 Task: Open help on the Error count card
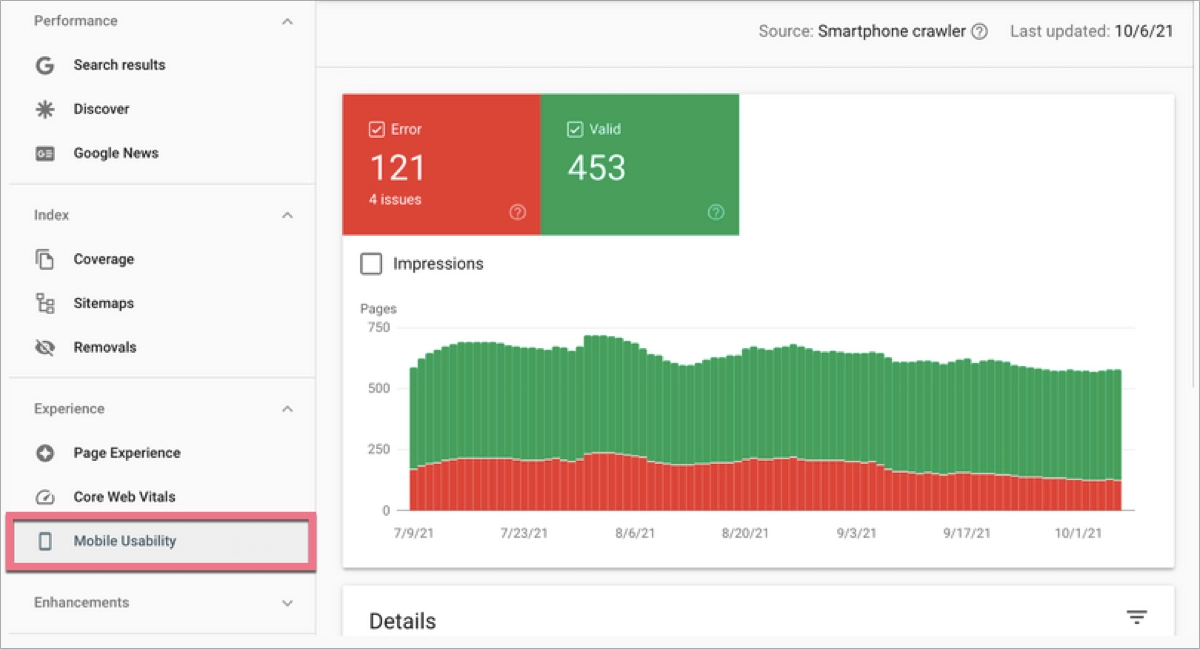[x=518, y=211]
